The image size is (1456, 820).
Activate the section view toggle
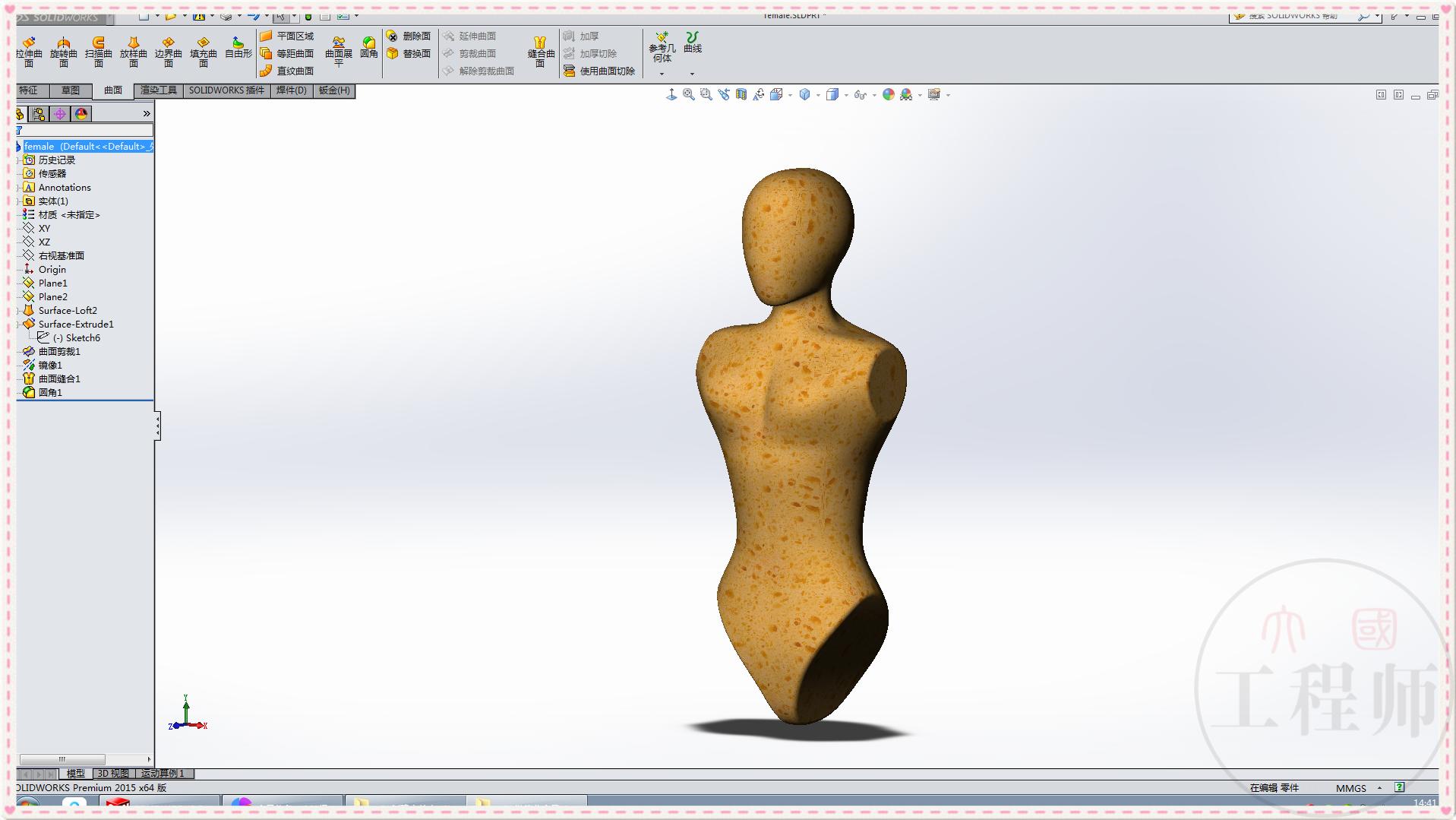[x=741, y=94]
